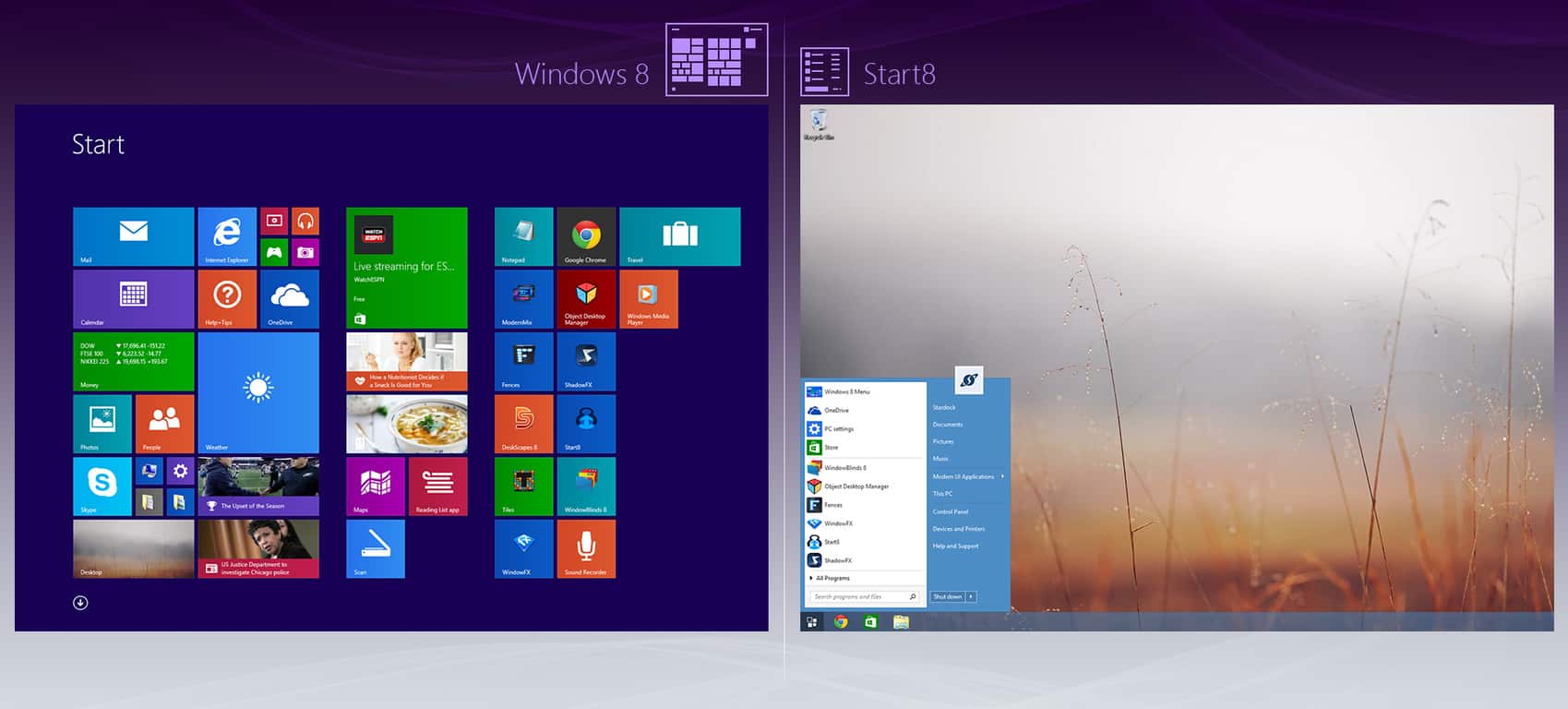The width and height of the screenshot is (1568, 709).
Task: Open the WindowFX tile on the Start screen
Action: [x=524, y=549]
